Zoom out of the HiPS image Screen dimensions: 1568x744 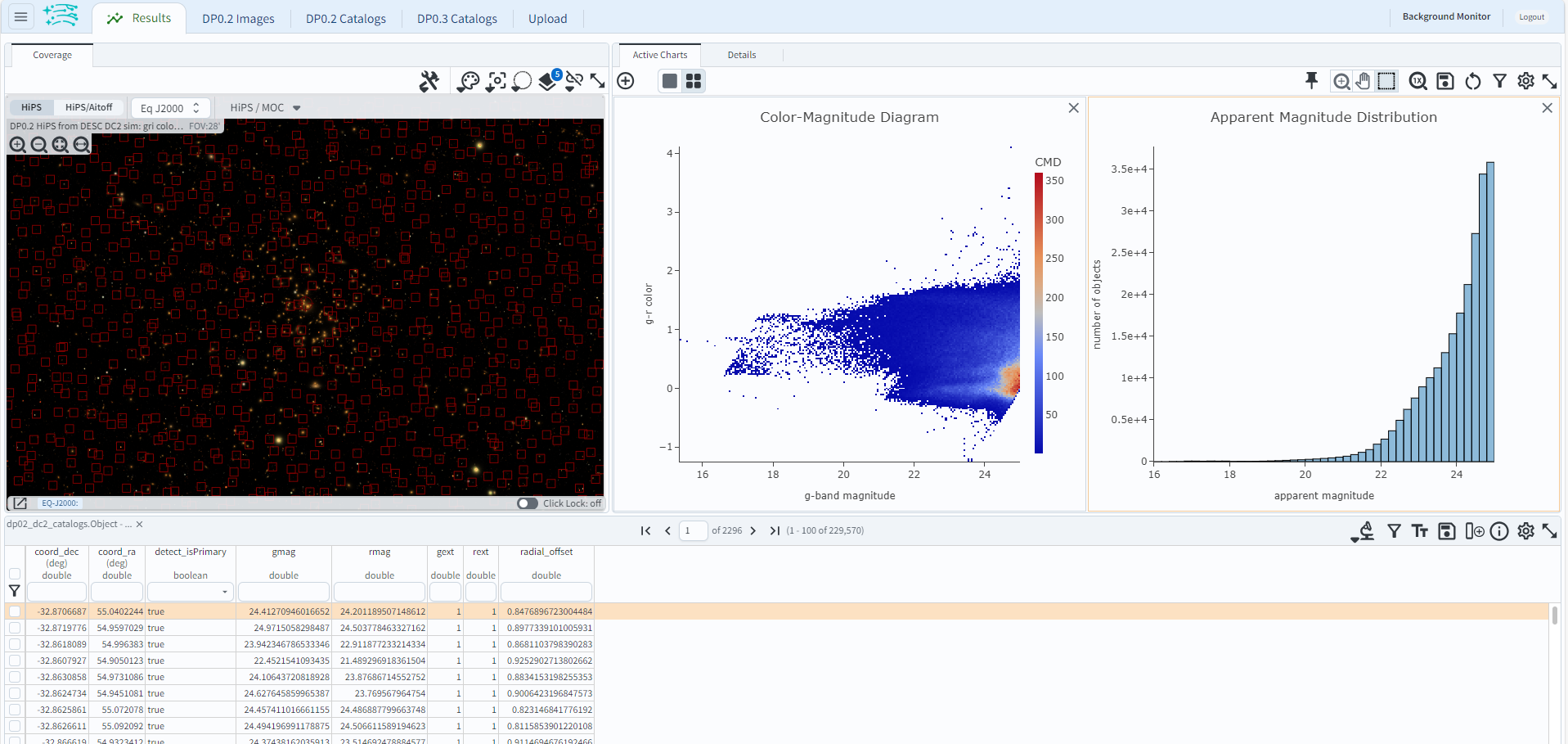(38, 145)
